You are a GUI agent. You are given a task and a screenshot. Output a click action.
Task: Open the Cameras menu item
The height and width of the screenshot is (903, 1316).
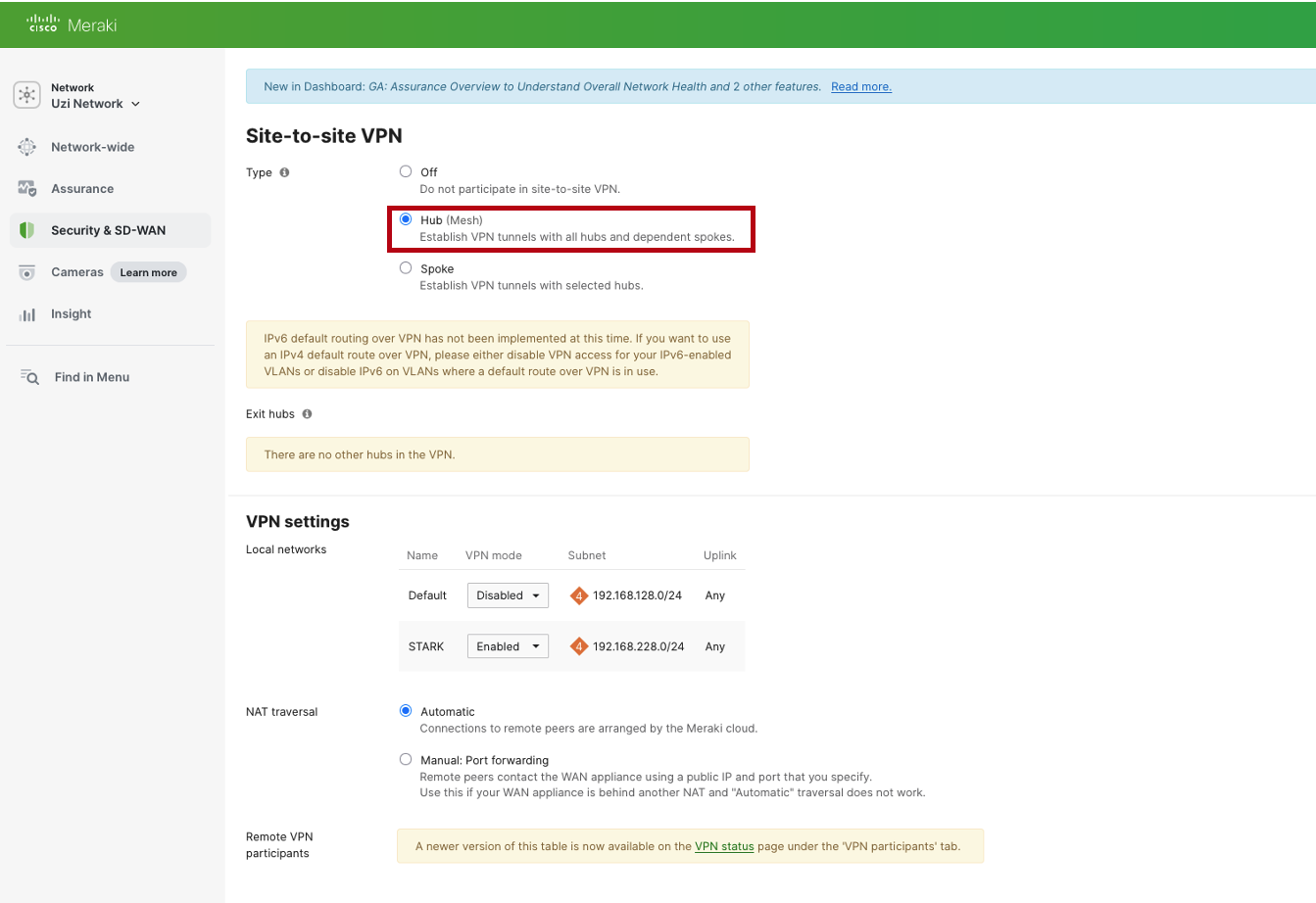tap(77, 272)
